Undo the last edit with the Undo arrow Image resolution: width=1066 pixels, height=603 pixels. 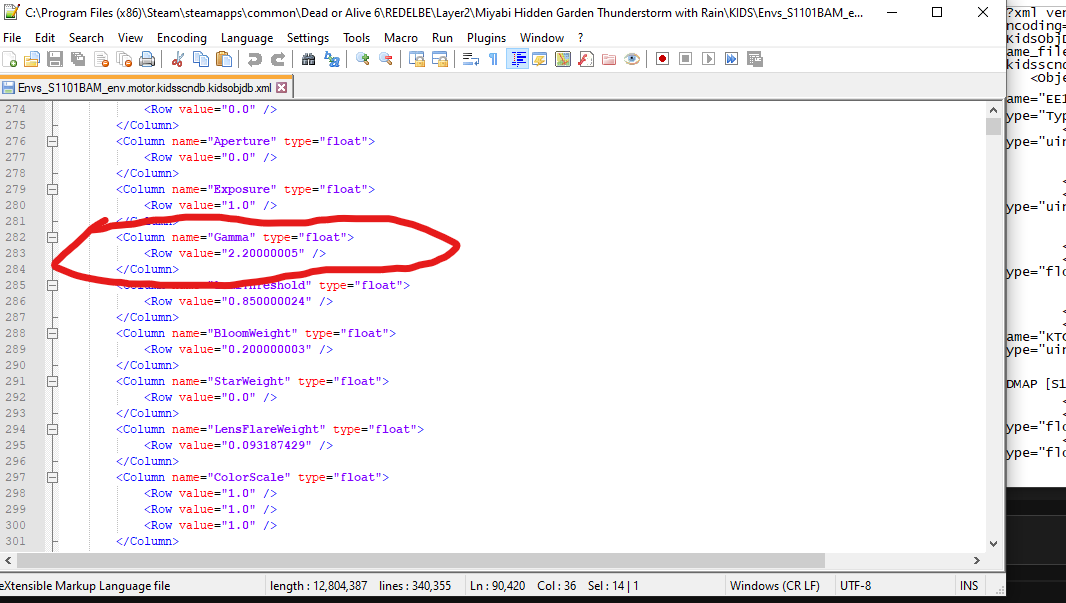pos(254,60)
